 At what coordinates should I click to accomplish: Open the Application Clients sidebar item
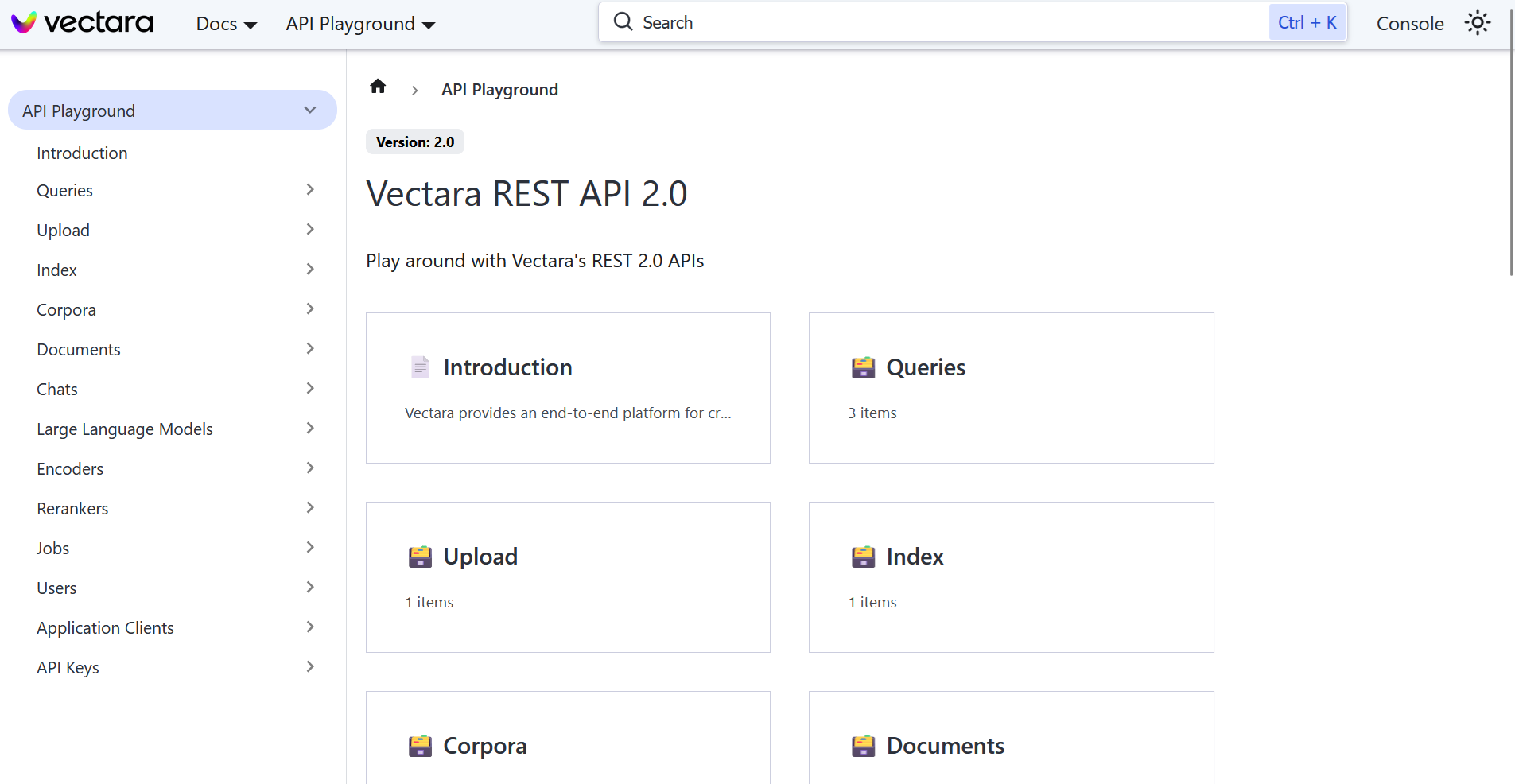(105, 628)
